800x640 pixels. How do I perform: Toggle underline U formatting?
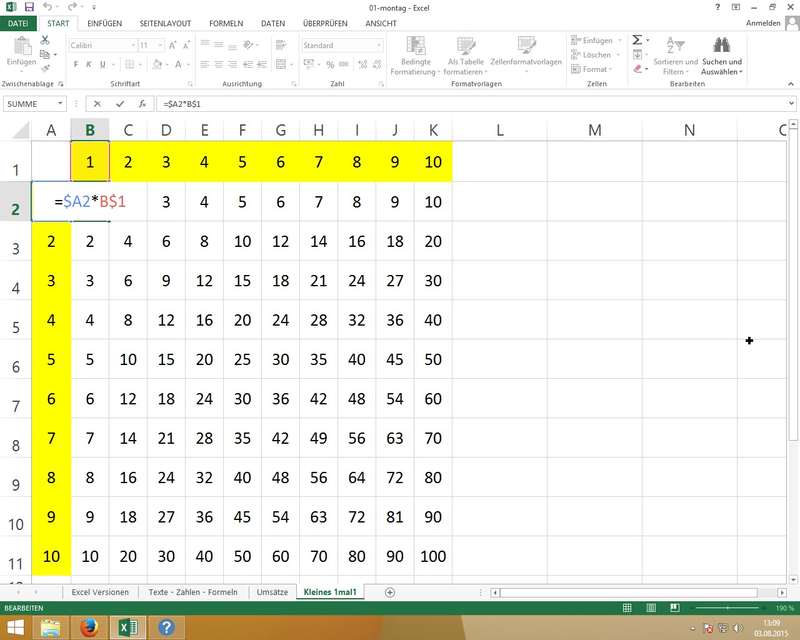[103, 64]
